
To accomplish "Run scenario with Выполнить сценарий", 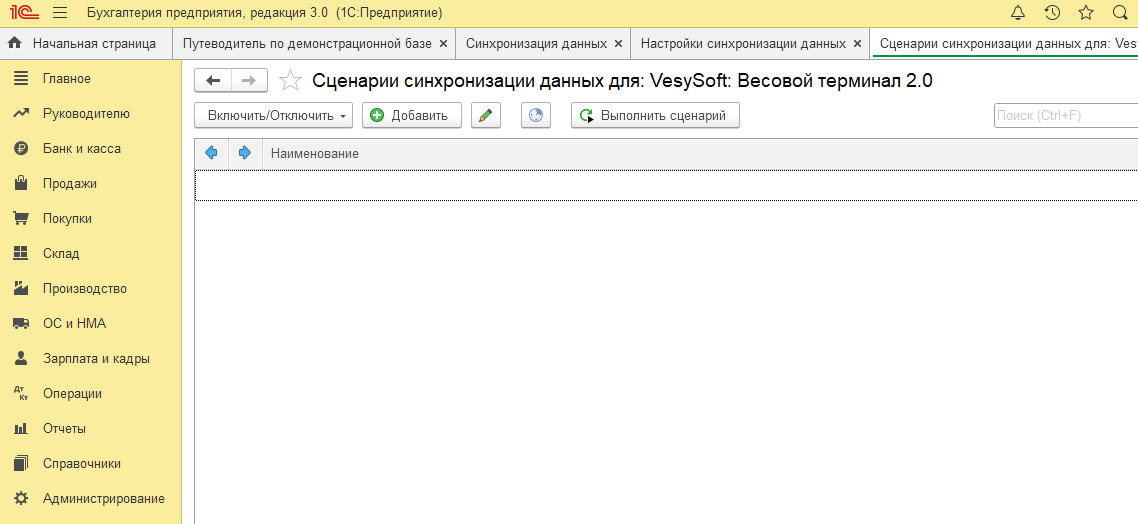I will pos(655,116).
